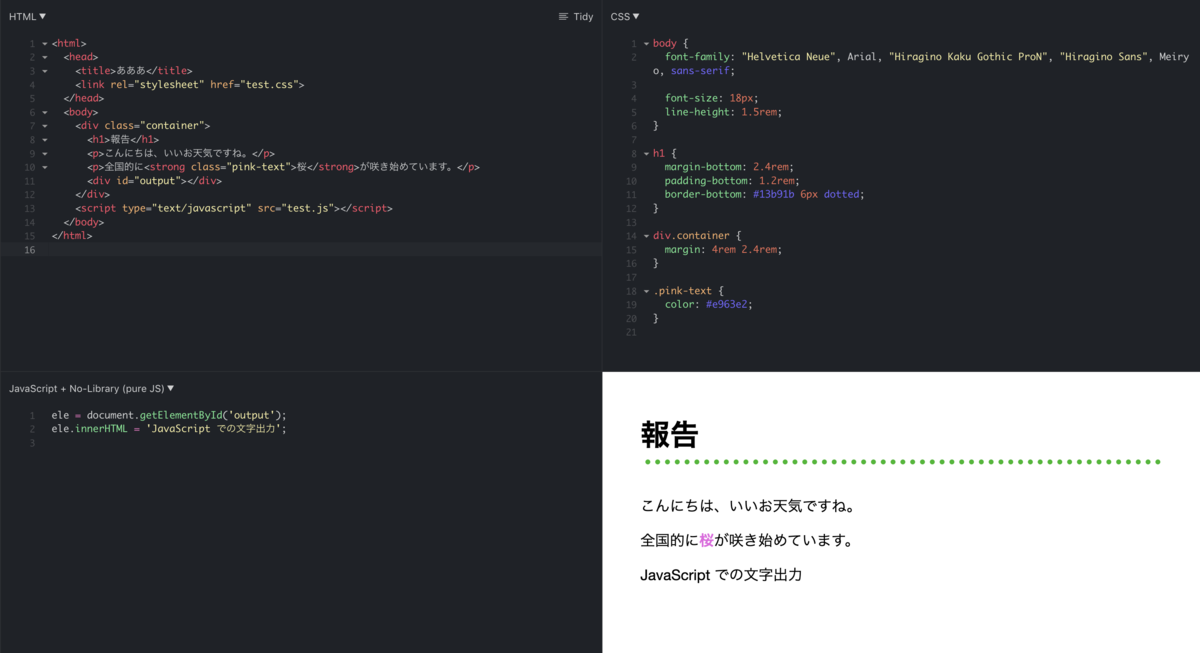Click line number 11 in CSS gutter
Viewport: 1200px width, 653px height.
click(630, 195)
